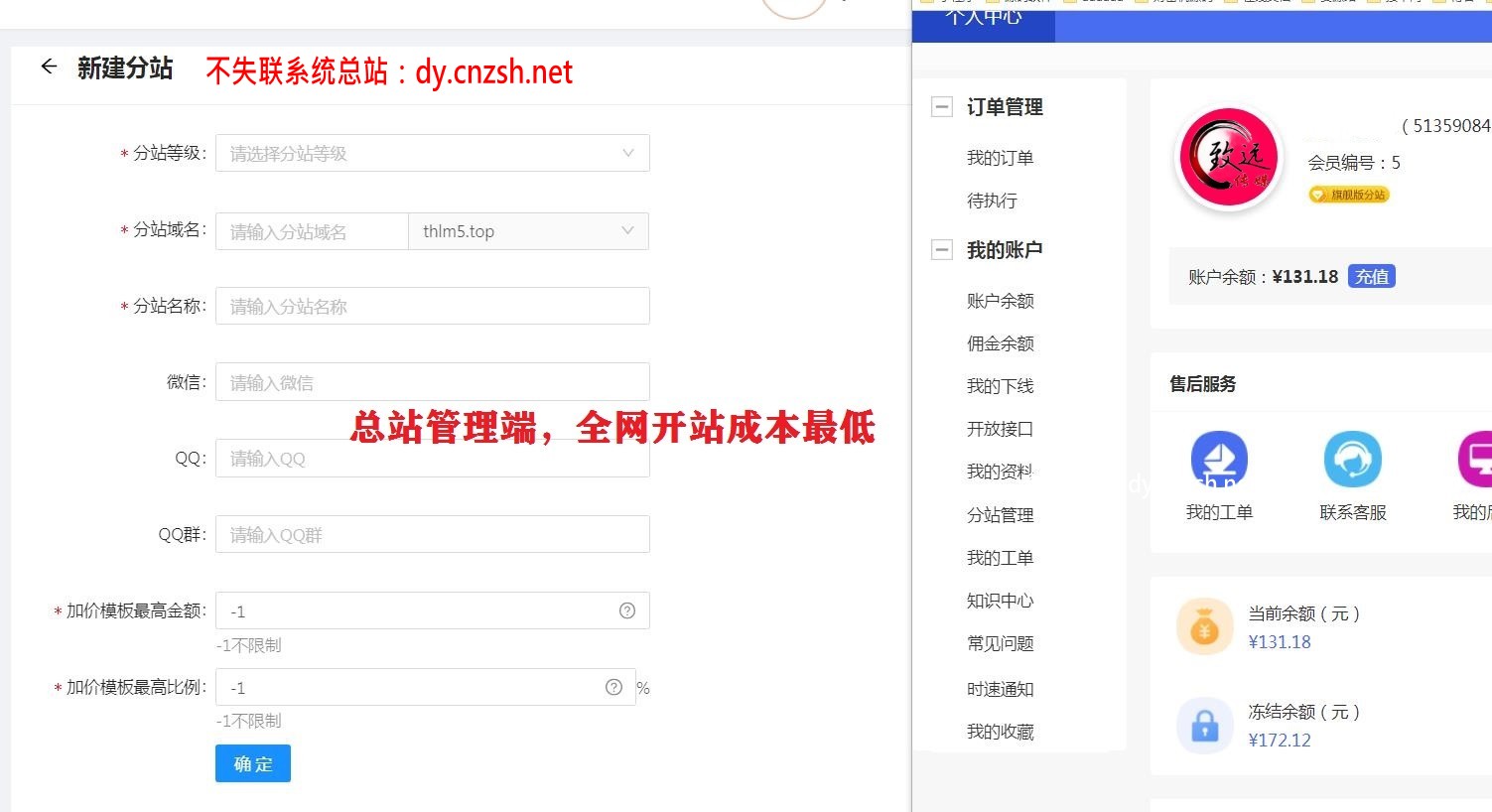Open the 分站等级 dropdown selector

432,153
